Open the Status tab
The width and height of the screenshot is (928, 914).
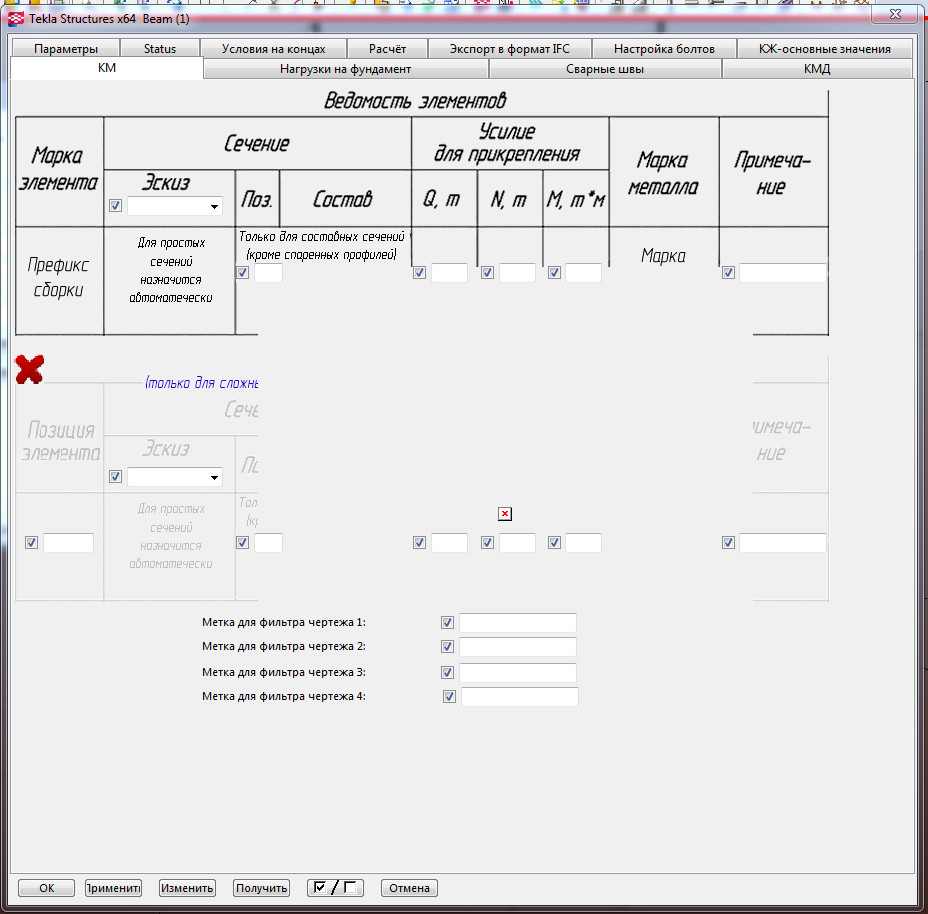[160, 49]
